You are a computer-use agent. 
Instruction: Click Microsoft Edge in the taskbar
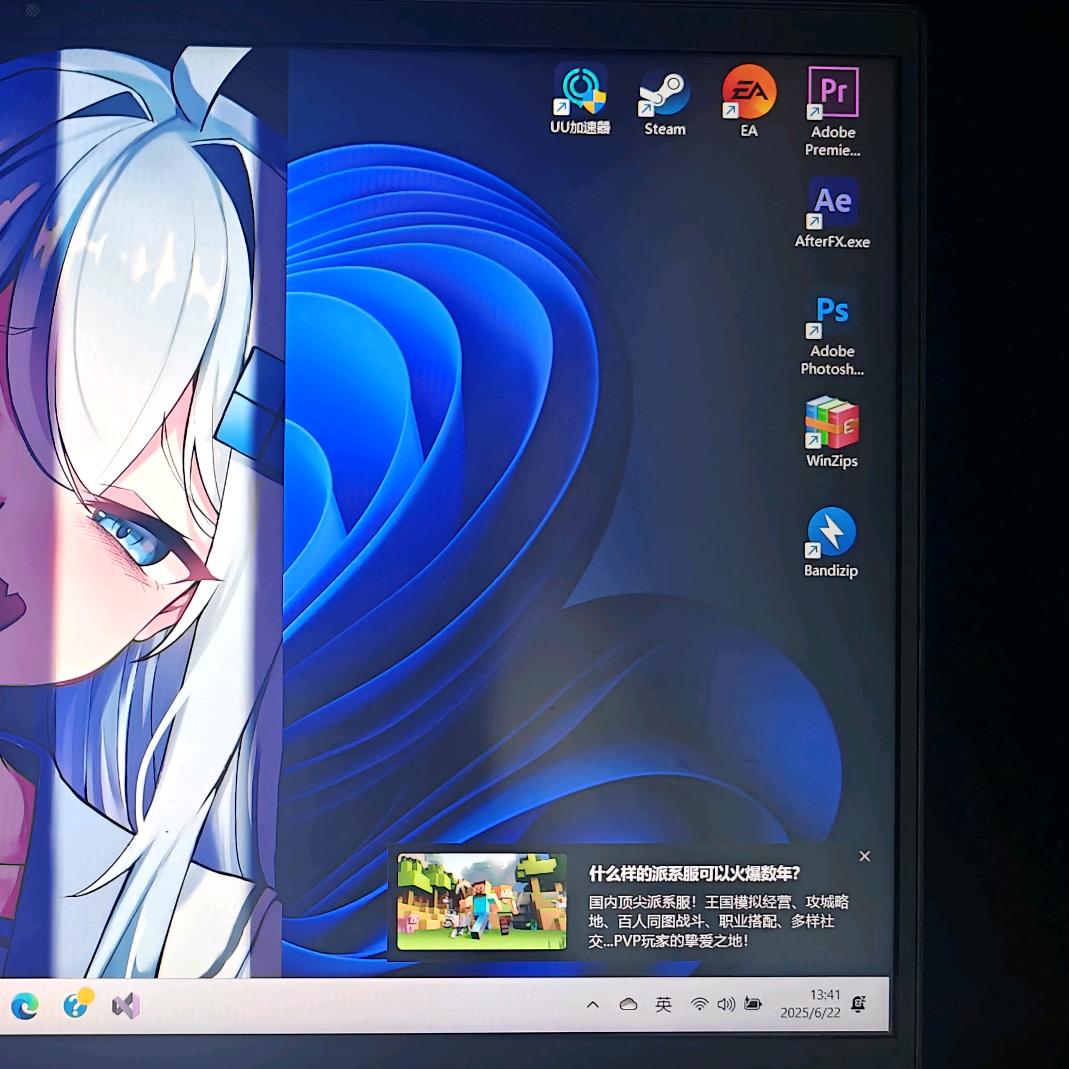(x=25, y=1005)
